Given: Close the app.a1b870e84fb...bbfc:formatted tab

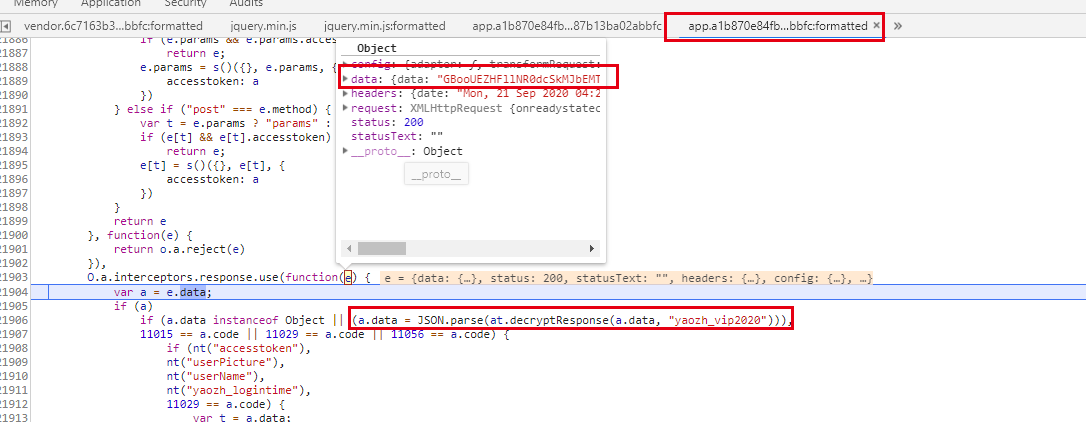Looking at the screenshot, I should click(876, 26).
